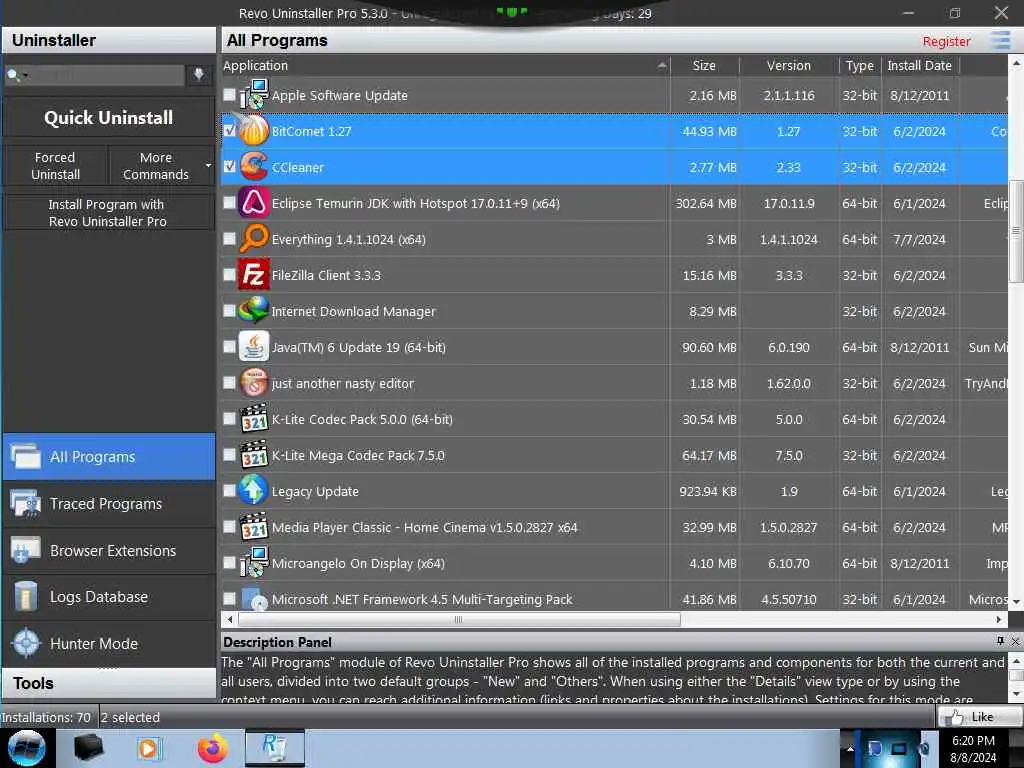Click the just another nasty editor icon

coord(254,383)
